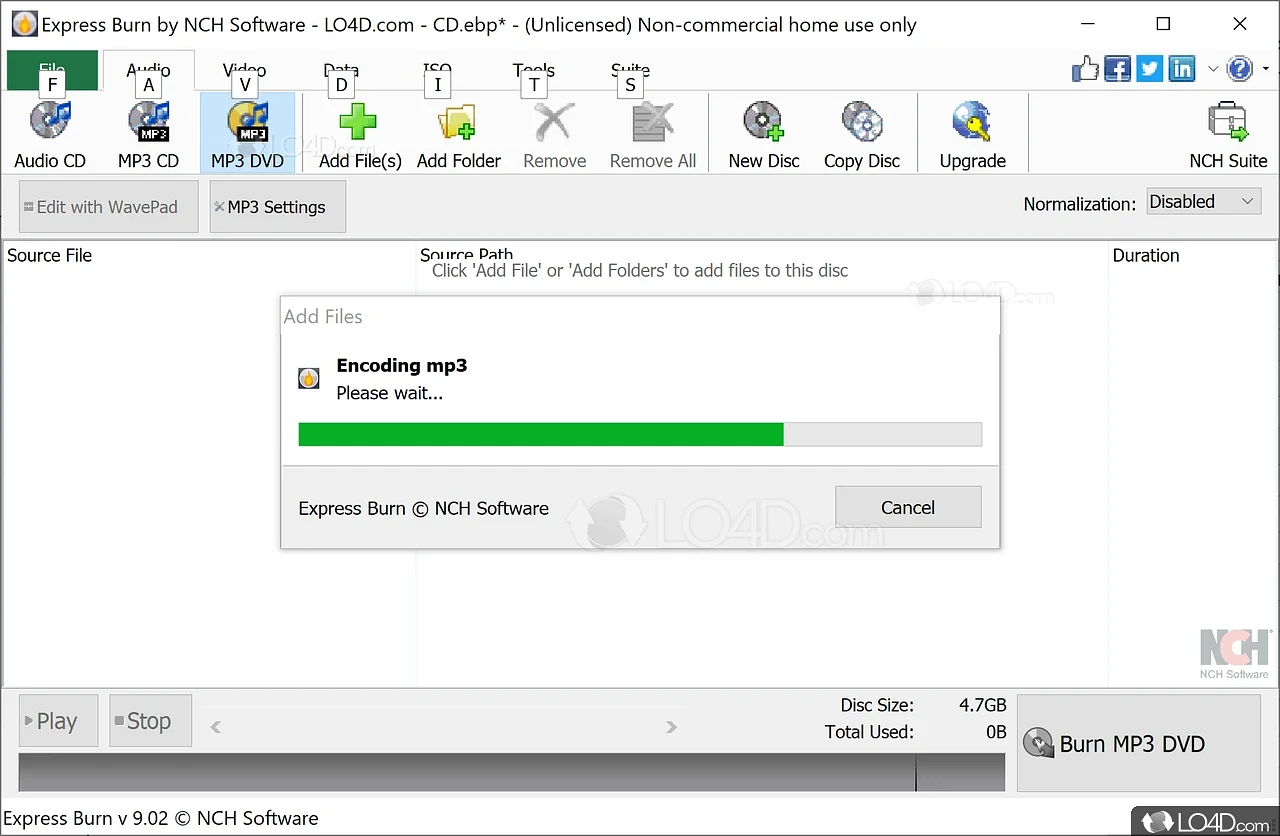Viewport: 1280px width, 836px height.
Task: Click the NCH Software logo
Action: [1234, 654]
